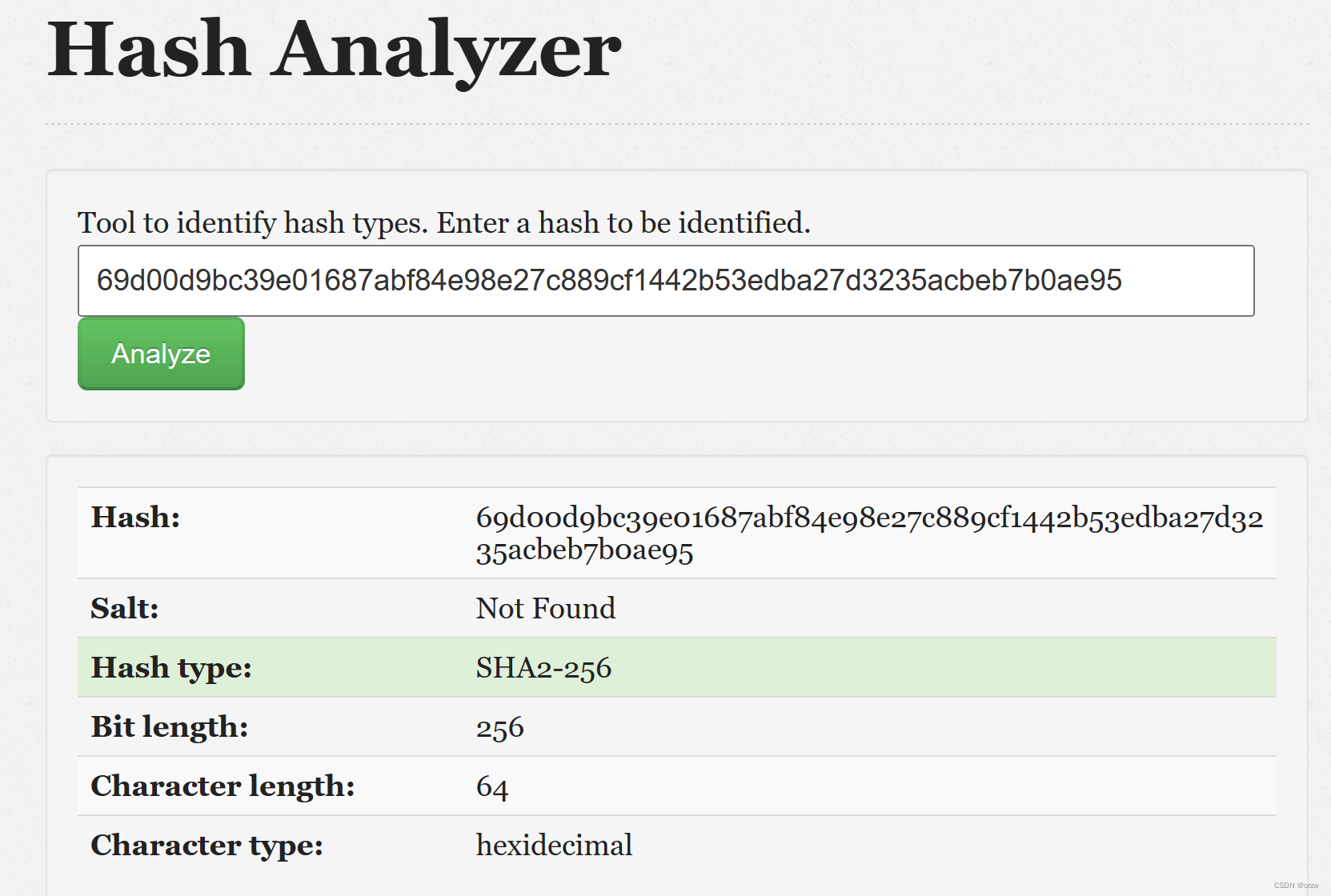
Task: Click the second line of hash result
Action: click(x=584, y=550)
